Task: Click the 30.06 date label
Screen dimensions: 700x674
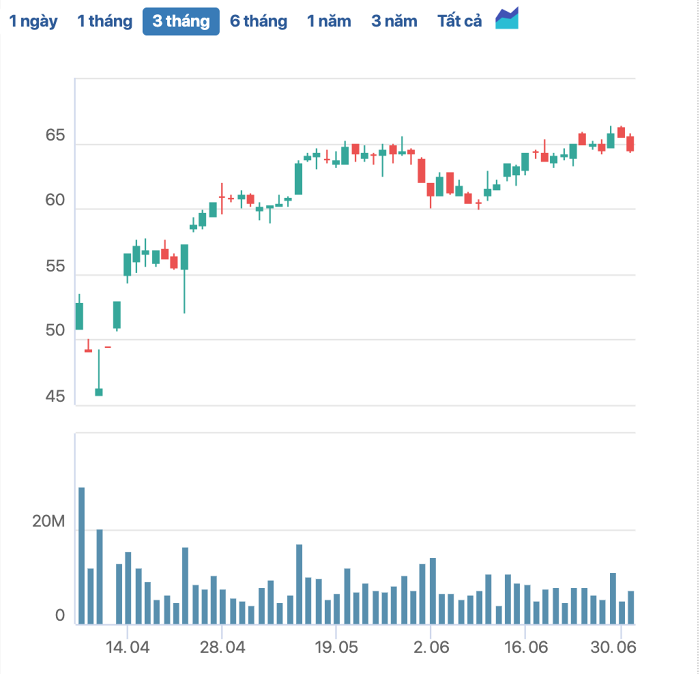Action: 613,647
